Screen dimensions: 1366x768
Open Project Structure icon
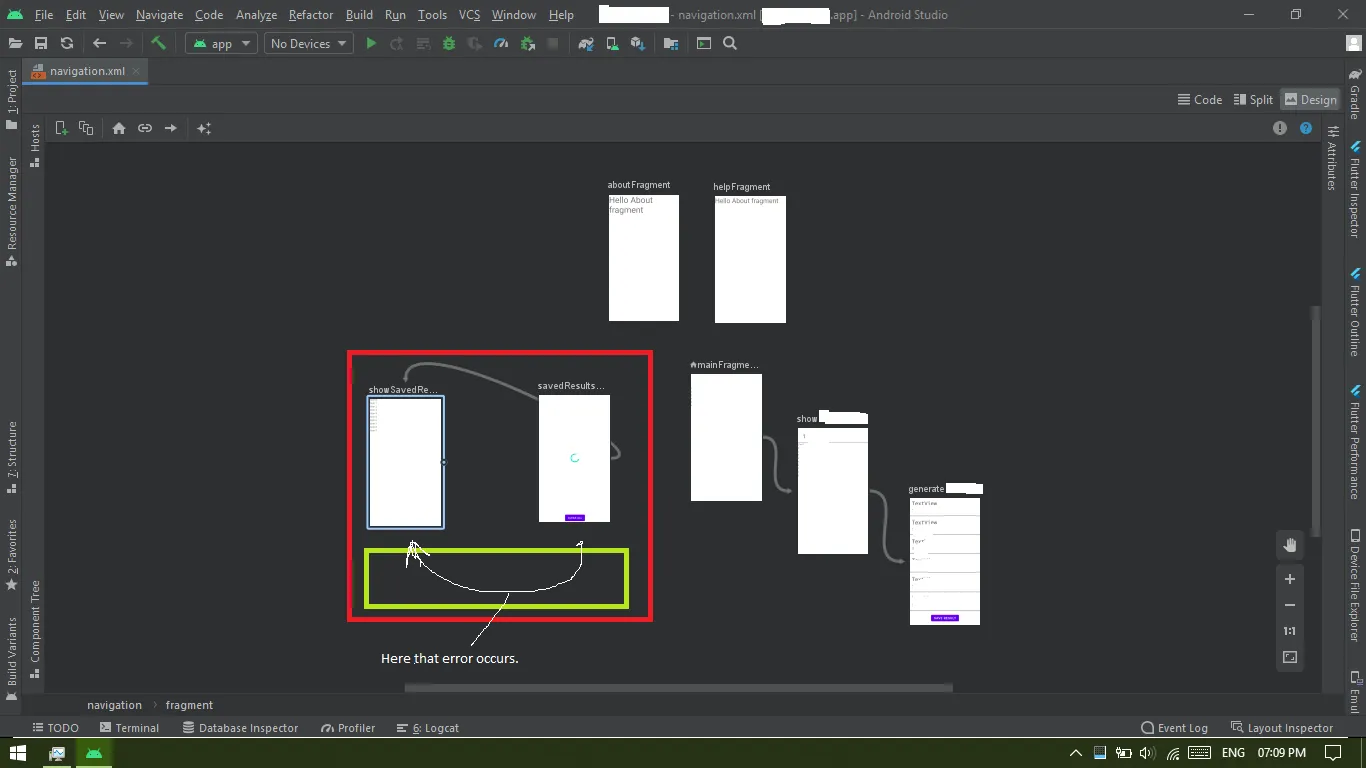pyautogui.click(x=671, y=43)
